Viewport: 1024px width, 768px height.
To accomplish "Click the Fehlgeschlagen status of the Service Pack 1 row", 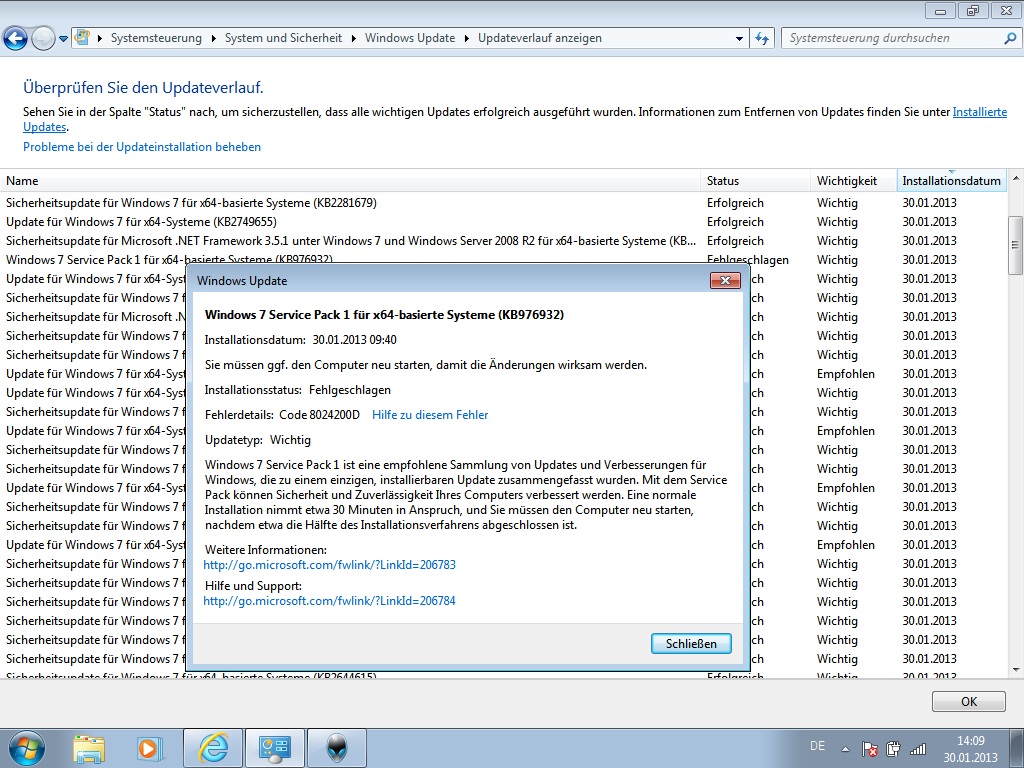I will click(748, 260).
